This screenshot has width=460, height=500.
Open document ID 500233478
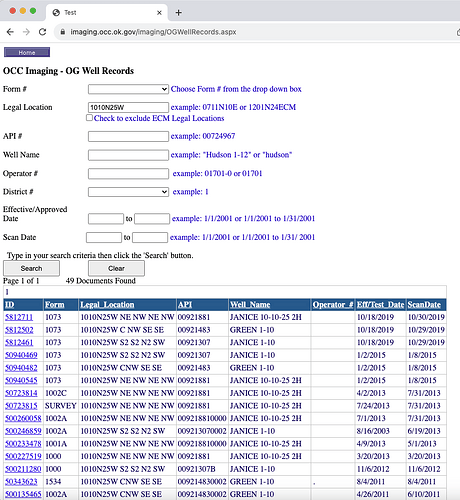(x=23, y=444)
